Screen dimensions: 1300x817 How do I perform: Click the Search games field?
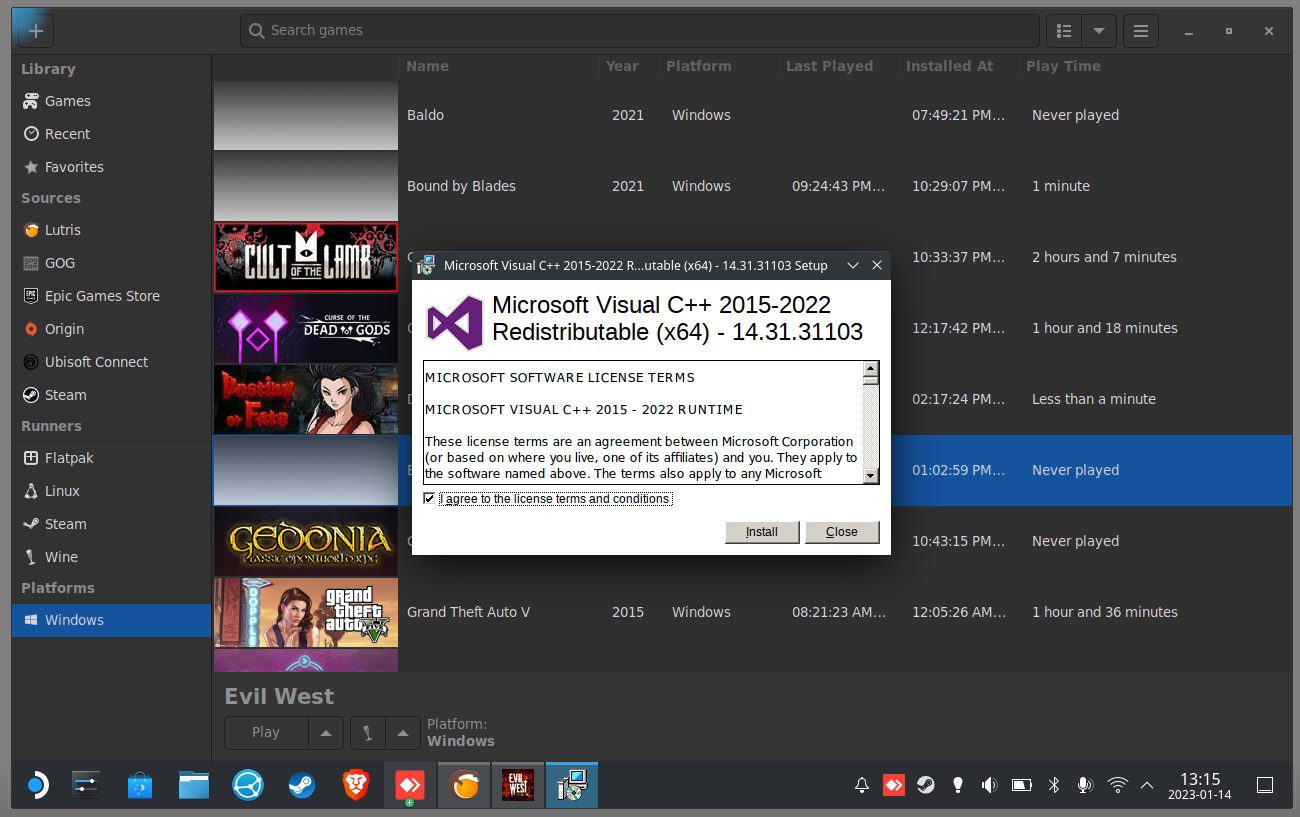(x=640, y=30)
